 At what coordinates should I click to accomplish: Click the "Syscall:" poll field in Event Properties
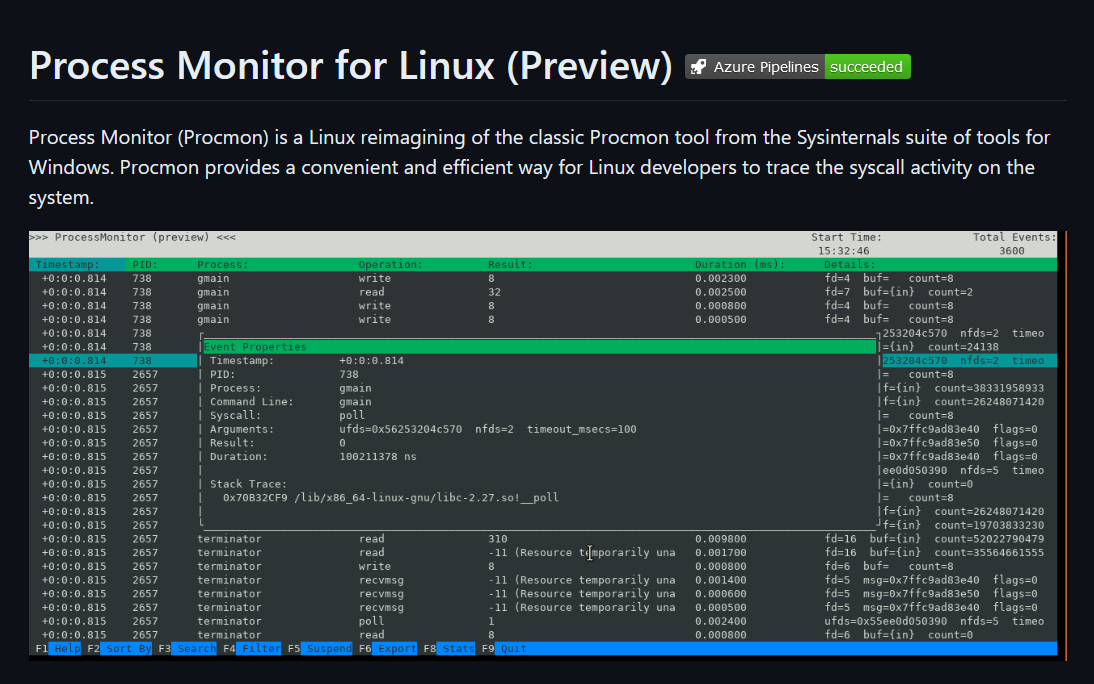287,415
